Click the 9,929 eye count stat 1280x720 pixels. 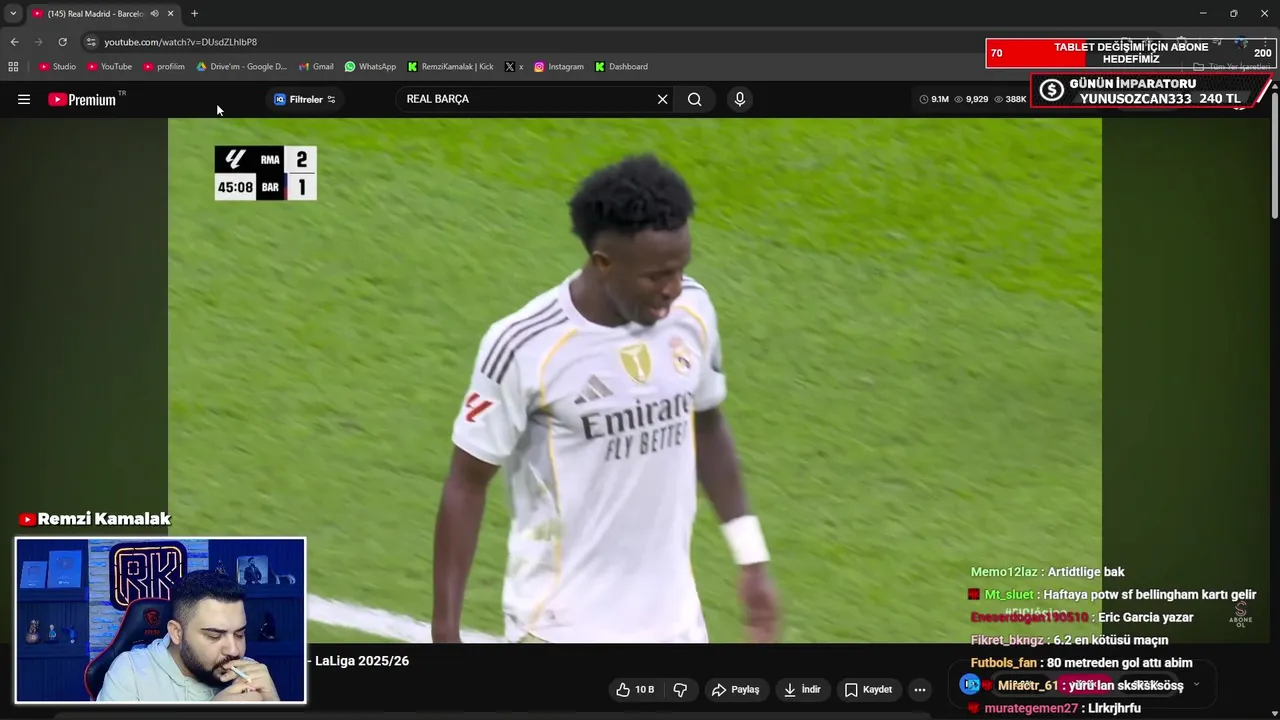point(971,99)
